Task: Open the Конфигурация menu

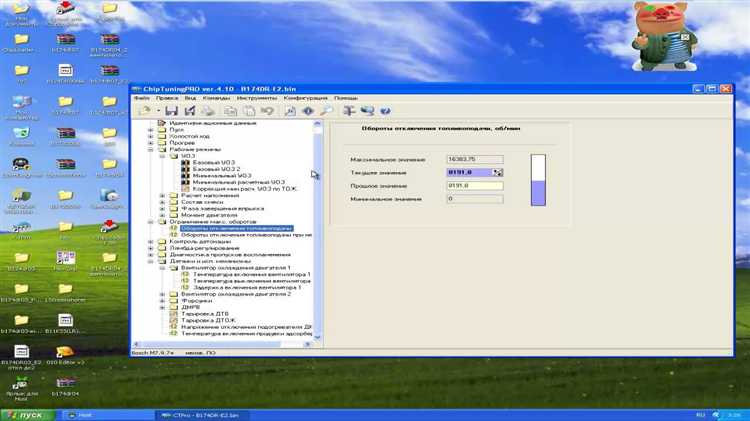Action: pyautogui.click(x=306, y=98)
